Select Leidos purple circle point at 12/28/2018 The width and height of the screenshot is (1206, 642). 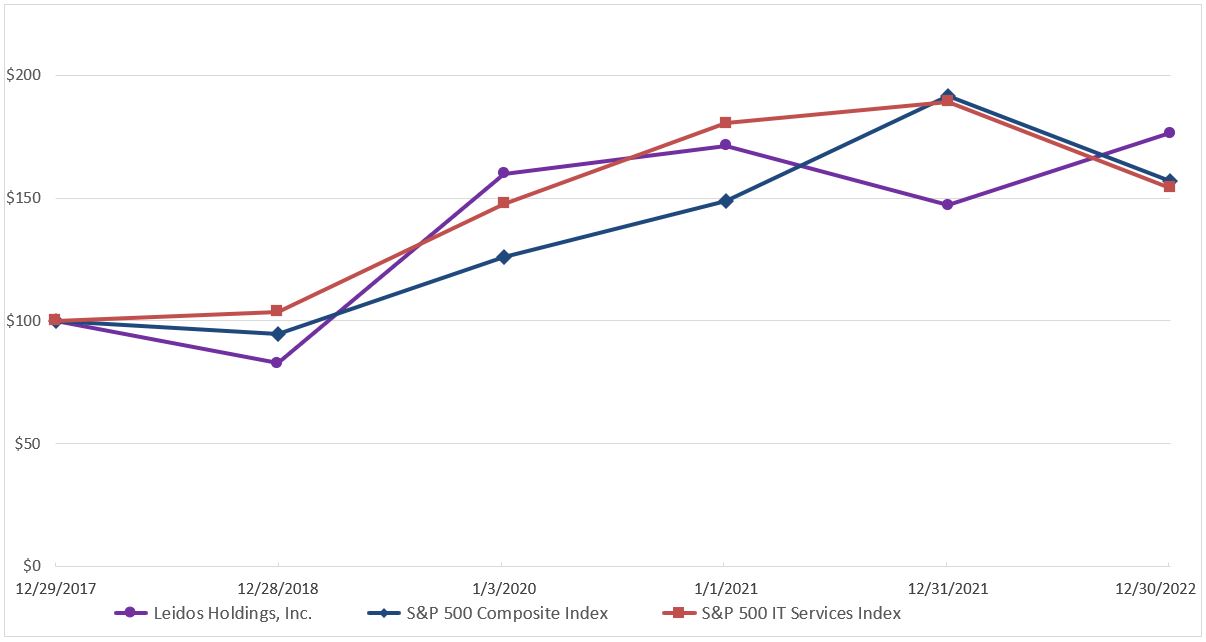(277, 363)
